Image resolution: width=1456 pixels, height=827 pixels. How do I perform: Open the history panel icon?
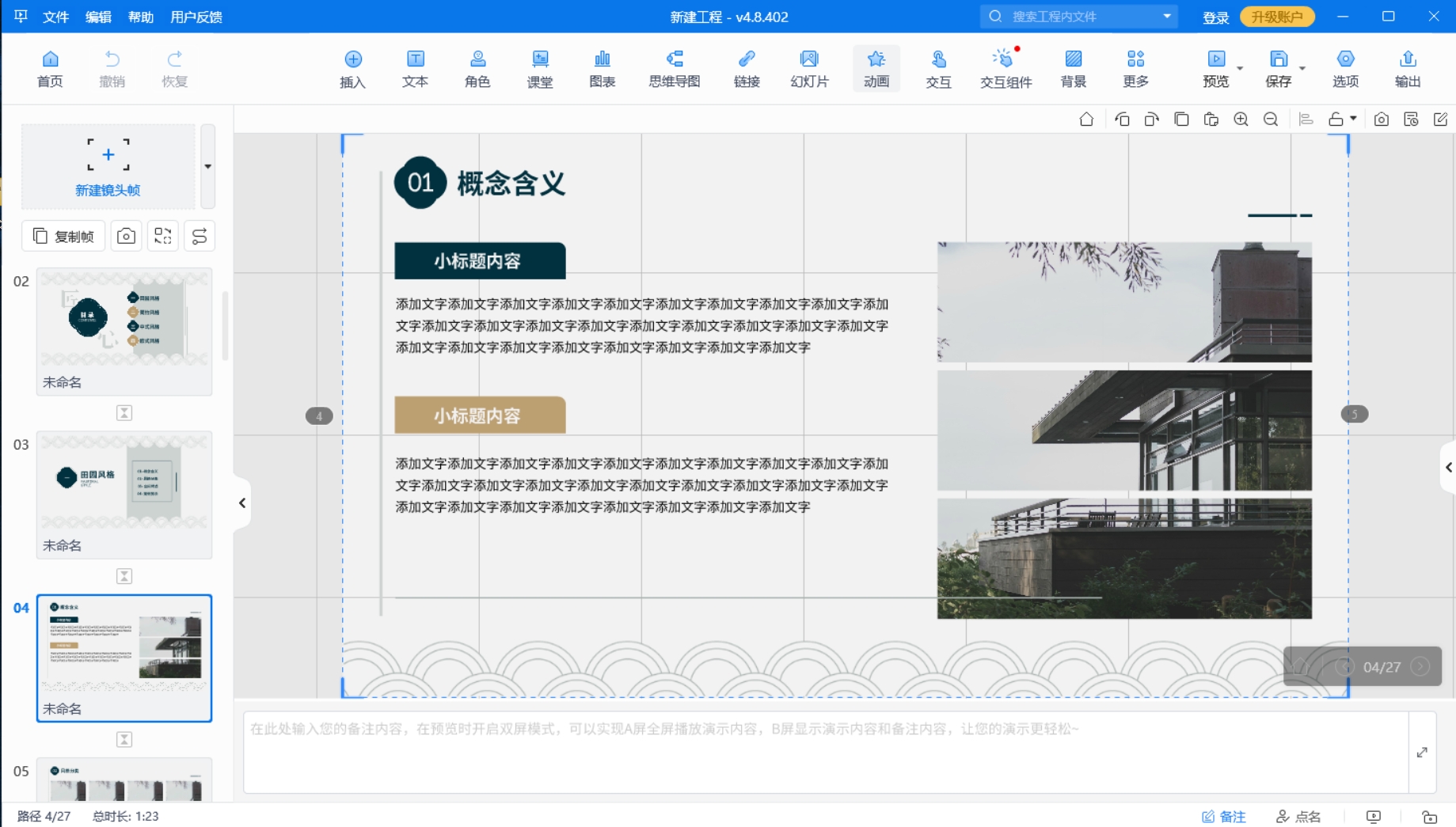click(x=1411, y=119)
